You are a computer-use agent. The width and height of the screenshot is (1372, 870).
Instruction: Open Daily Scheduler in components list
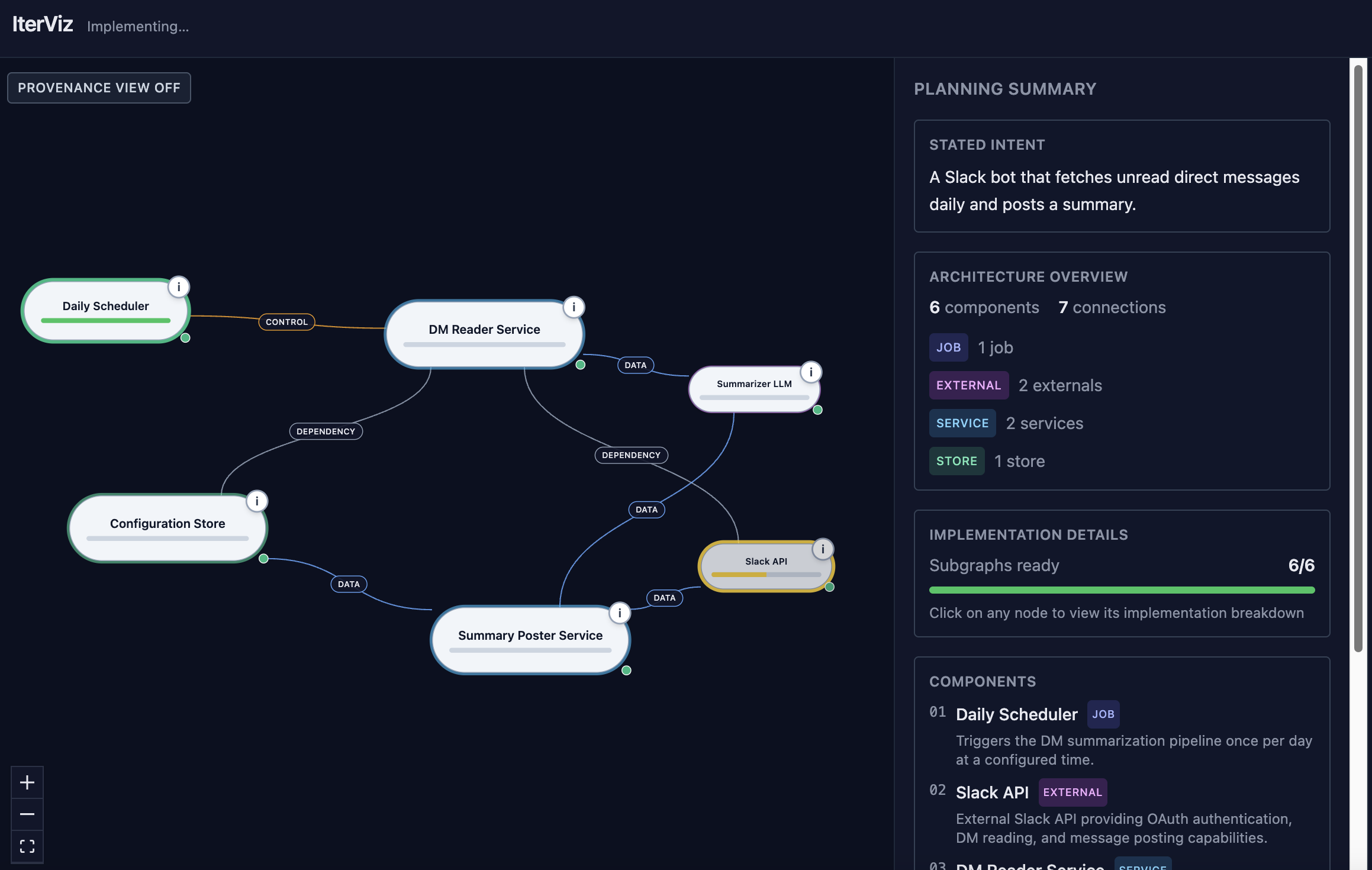tap(1016, 714)
